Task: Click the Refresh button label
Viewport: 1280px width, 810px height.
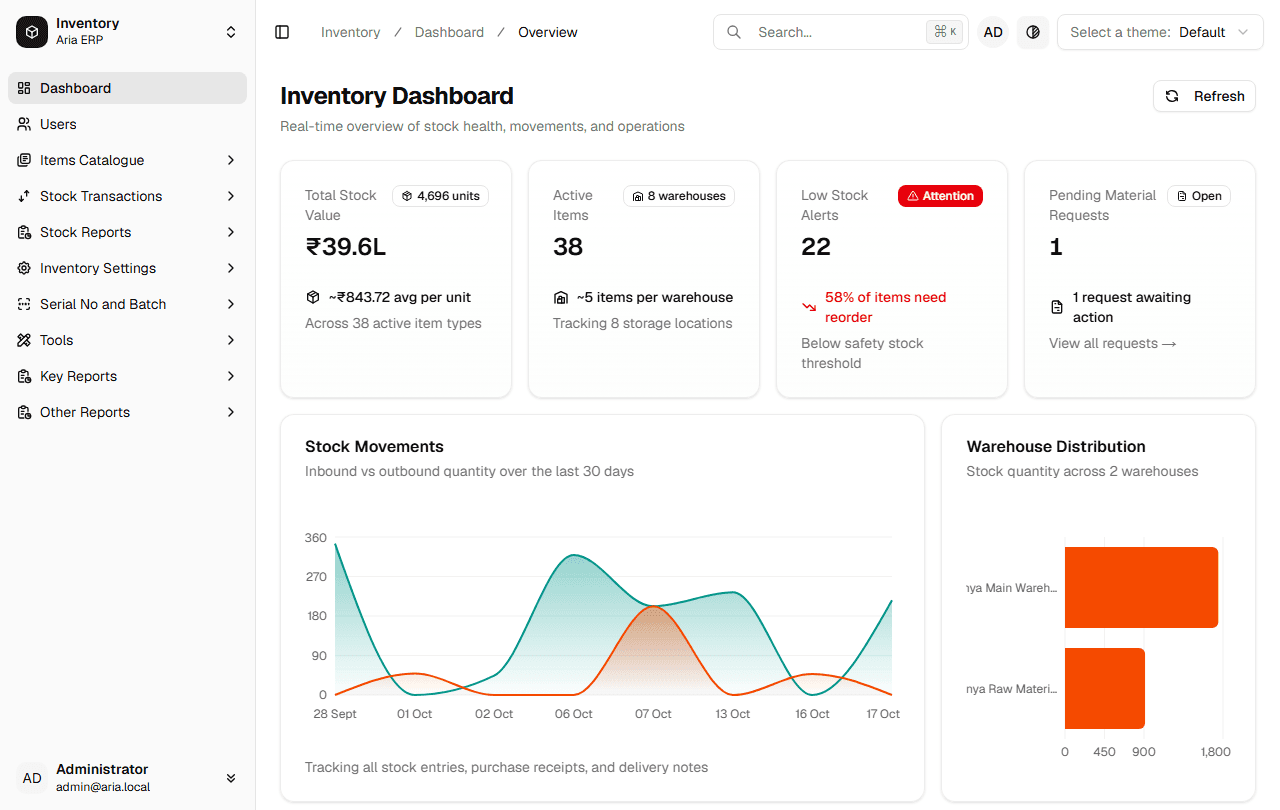Action: pyautogui.click(x=1219, y=96)
